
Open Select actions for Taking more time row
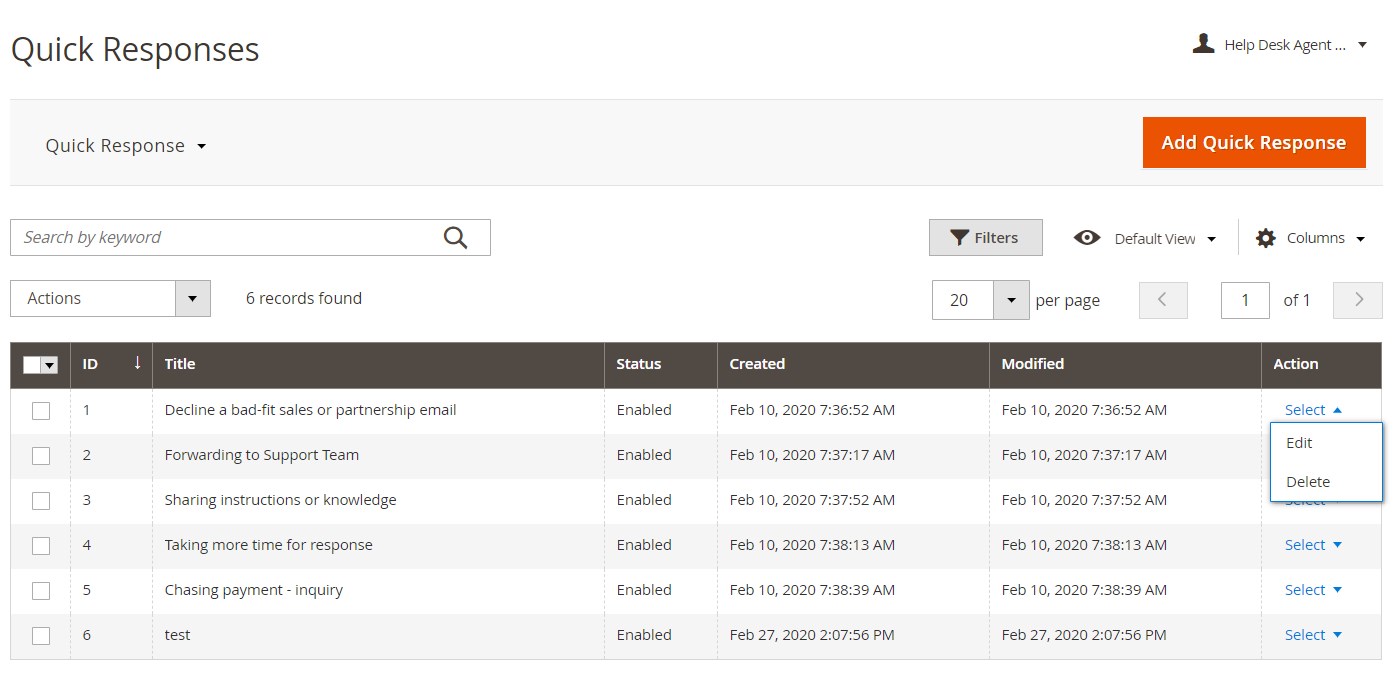click(x=1313, y=545)
